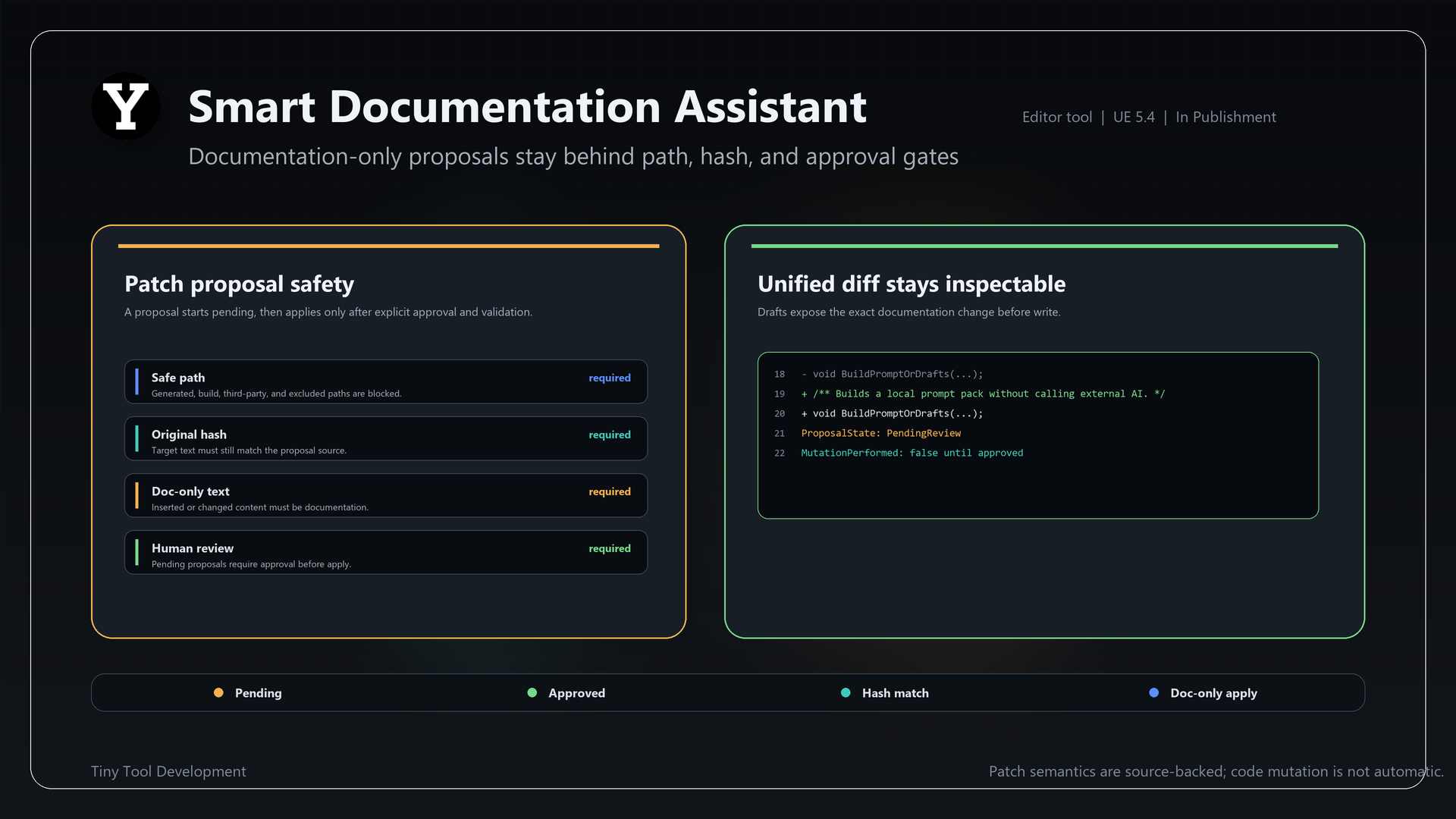The width and height of the screenshot is (1456, 819).
Task: Click 'Target text must still match' description
Action: click(x=249, y=450)
